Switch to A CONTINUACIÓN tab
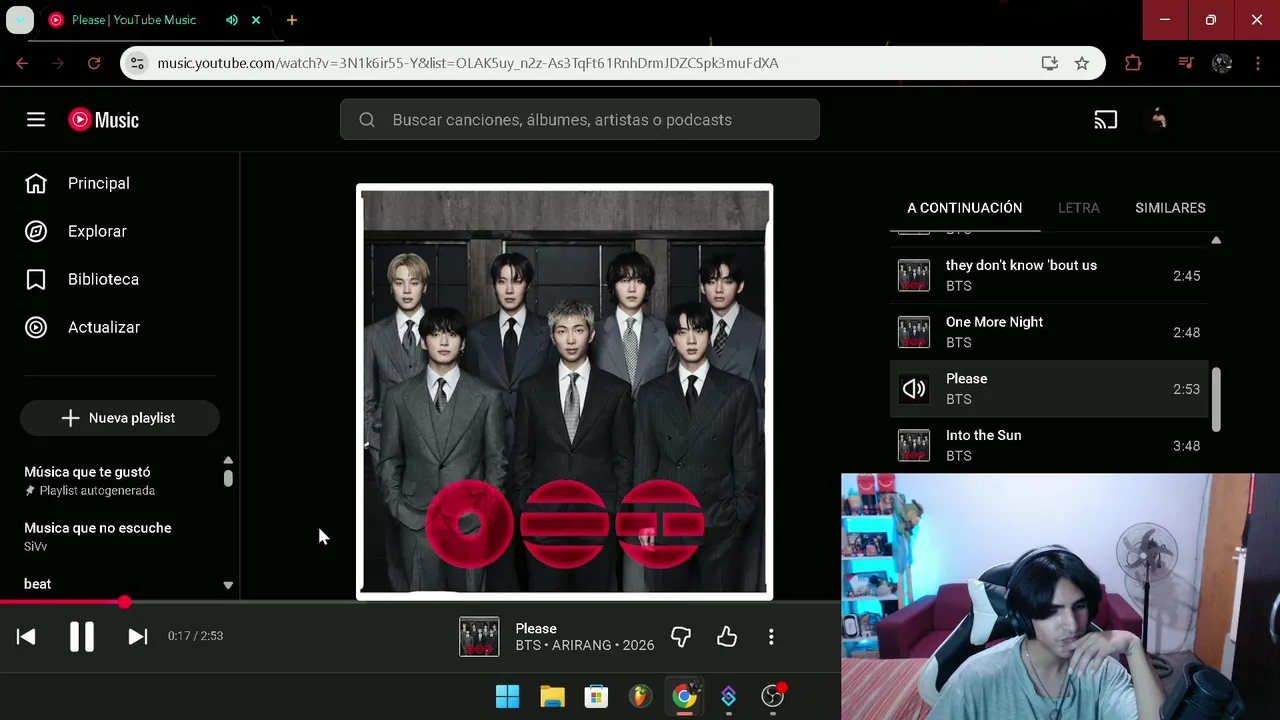This screenshot has width=1280, height=720. 964,208
